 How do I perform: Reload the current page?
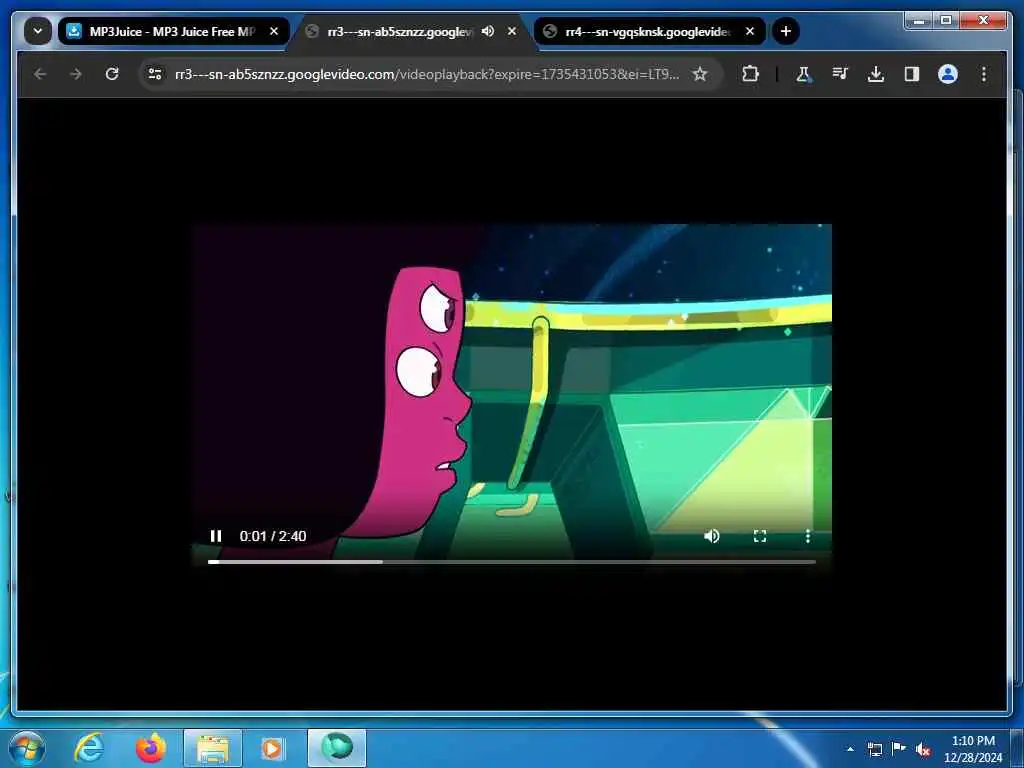tap(112, 74)
